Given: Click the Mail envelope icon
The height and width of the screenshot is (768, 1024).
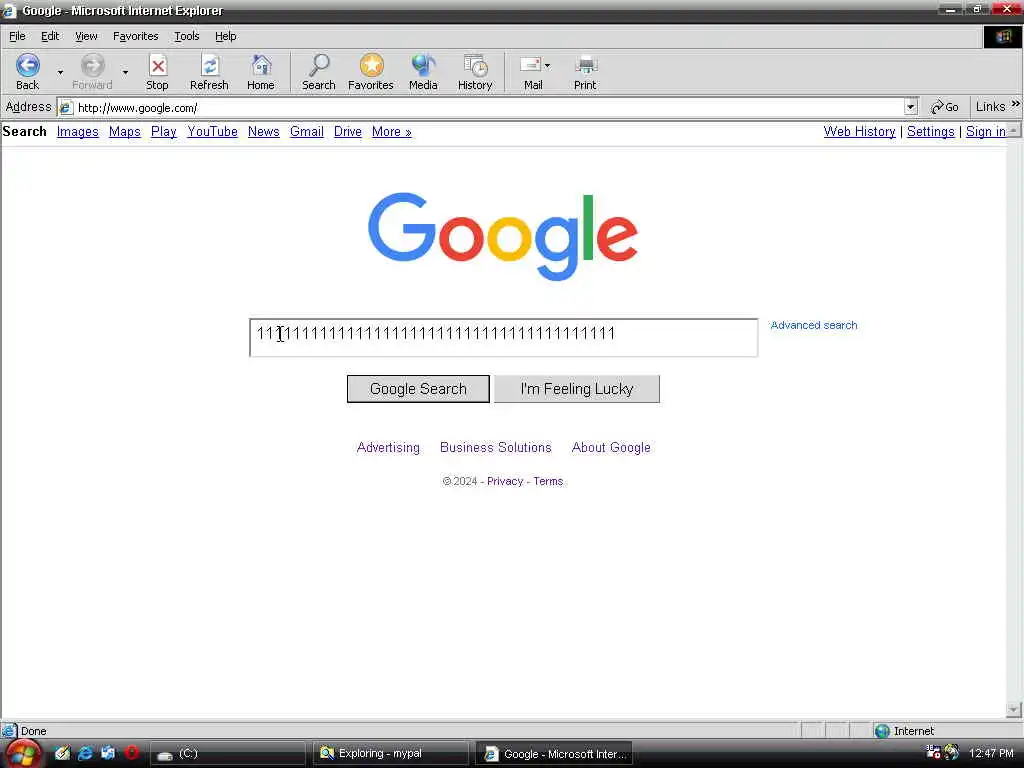Looking at the screenshot, I should (x=530, y=65).
